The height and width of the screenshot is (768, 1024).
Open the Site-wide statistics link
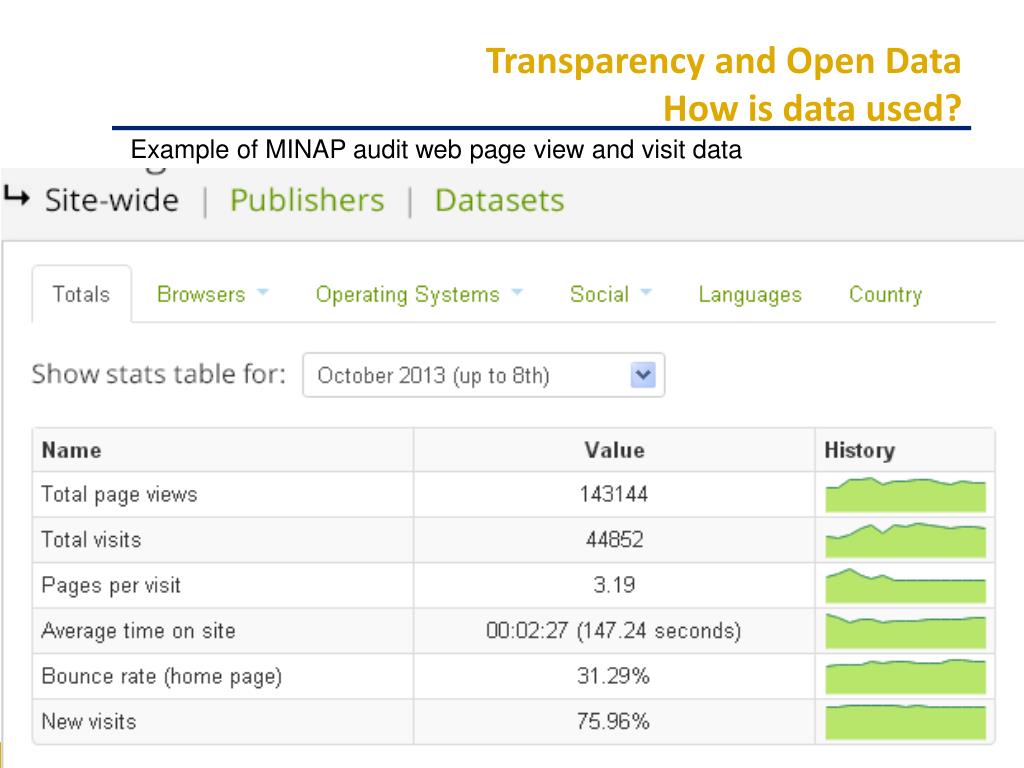(x=111, y=200)
